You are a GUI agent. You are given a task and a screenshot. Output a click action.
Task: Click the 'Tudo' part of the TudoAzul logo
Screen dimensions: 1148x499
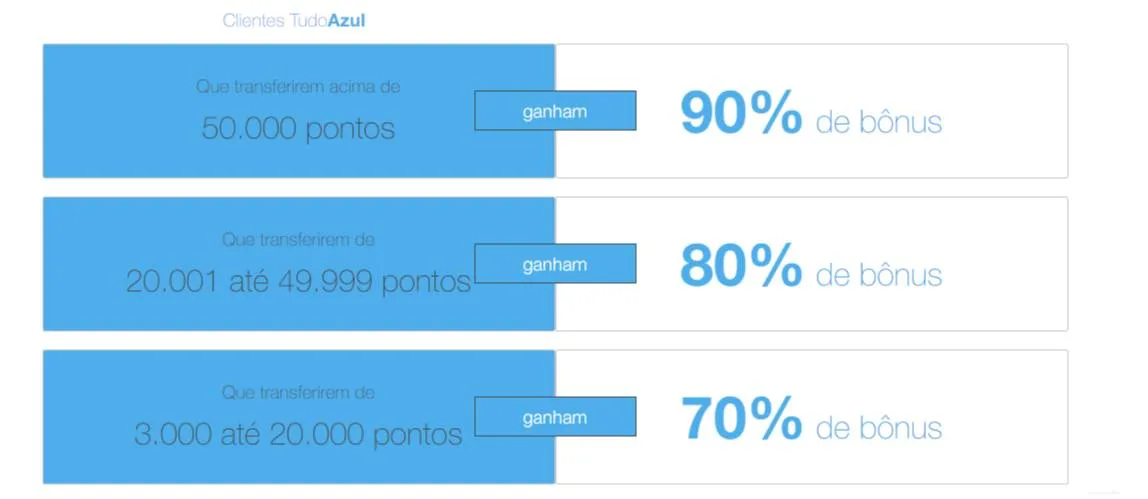click(x=308, y=20)
